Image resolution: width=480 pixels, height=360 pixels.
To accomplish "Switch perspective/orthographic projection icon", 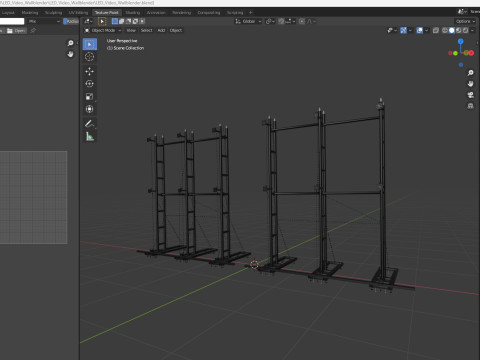I will [470, 106].
